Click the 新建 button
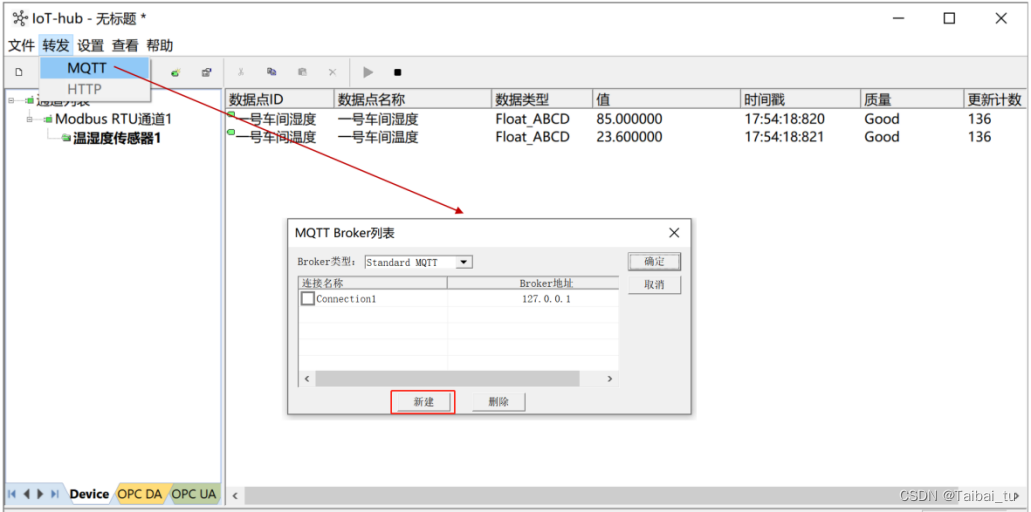This screenshot has width=1031, height=512. pyautogui.click(x=423, y=402)
